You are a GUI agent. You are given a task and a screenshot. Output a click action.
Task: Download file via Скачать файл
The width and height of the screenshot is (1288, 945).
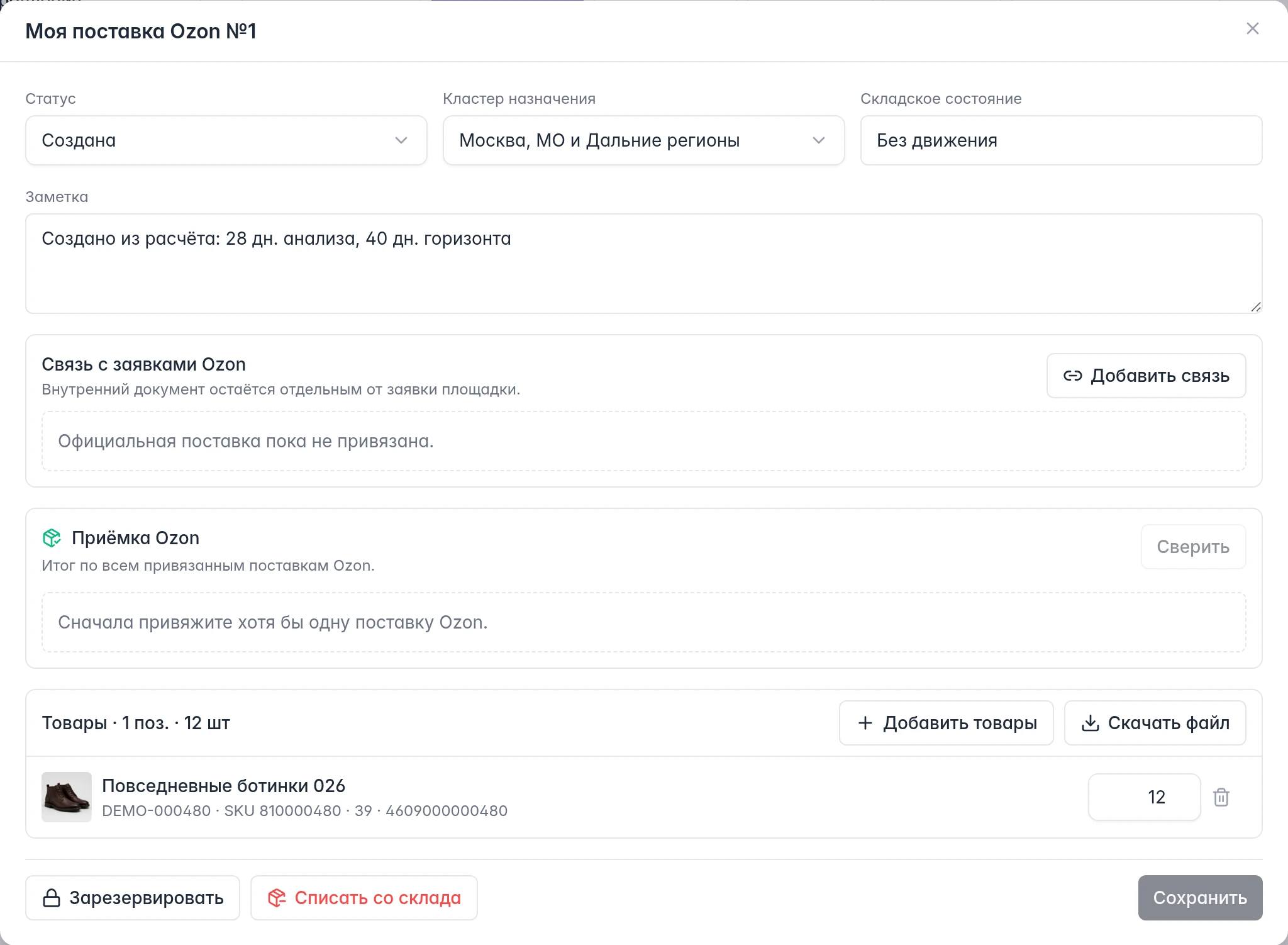[1155, 723]
